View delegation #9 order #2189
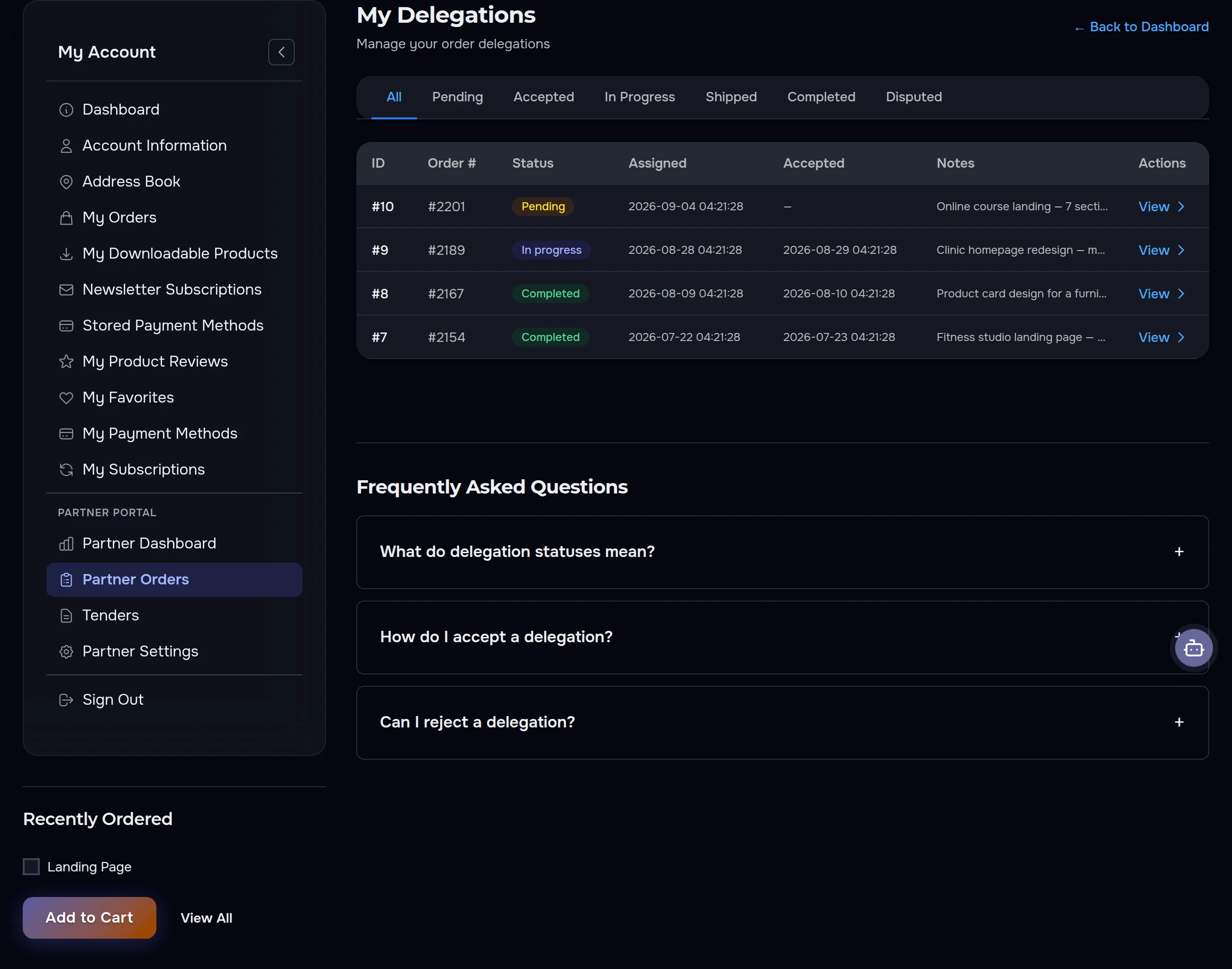Viewport: 1232px width, 969px height. 1161,250
